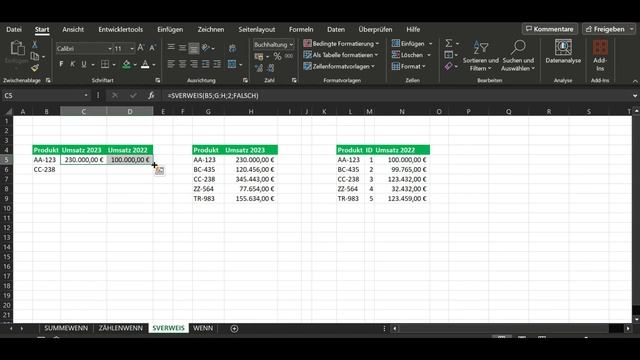Screen dimensions: 640x360
Task: Click the Cut scissors icon
Action: (35, 44)
